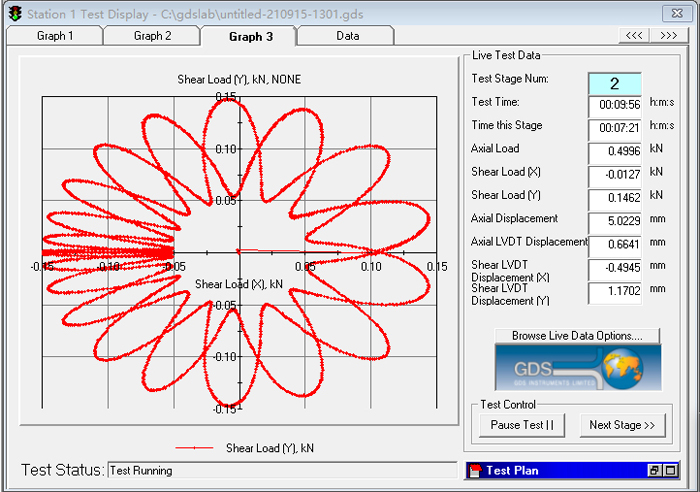Viewport: 700px width, 492px height.
Task: Maximize the Test Plan window
Action: coord(671,471)
